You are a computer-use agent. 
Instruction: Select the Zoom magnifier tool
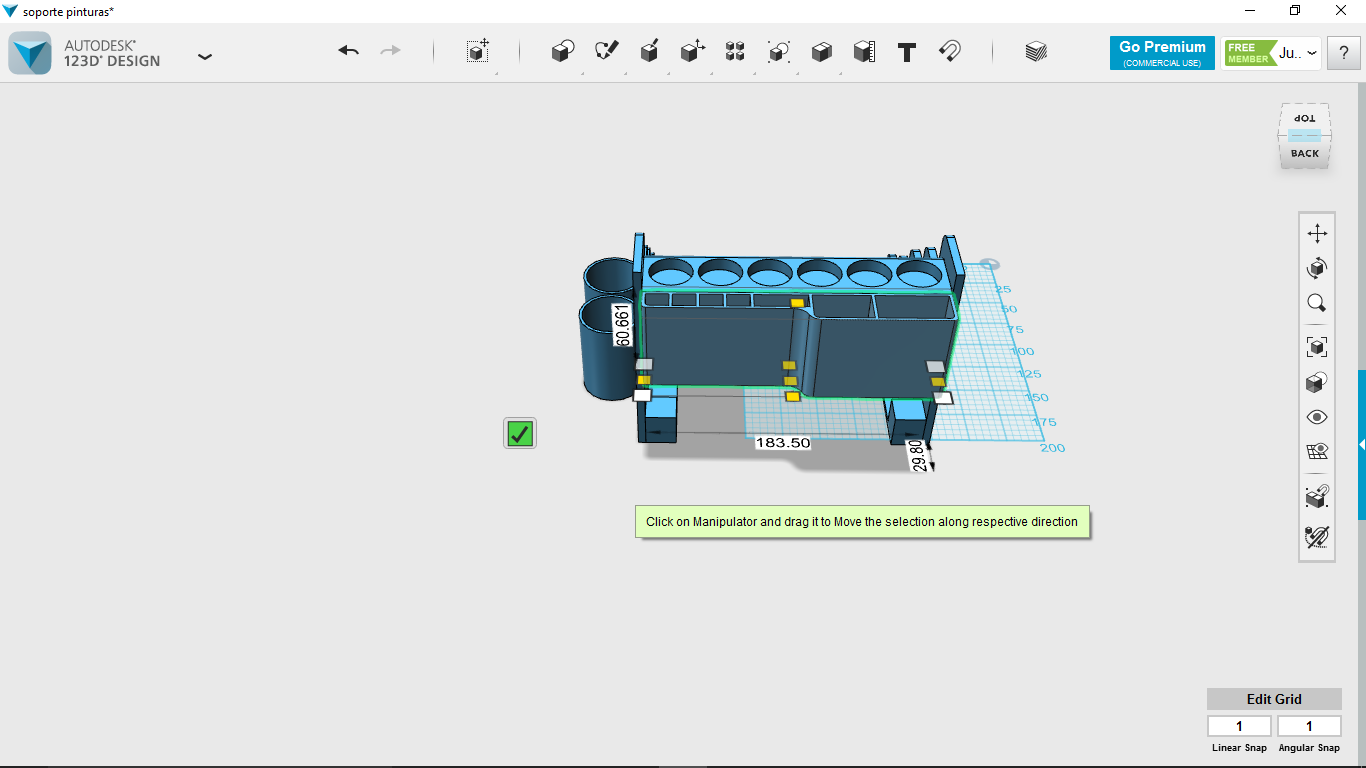coord(1317,303)
